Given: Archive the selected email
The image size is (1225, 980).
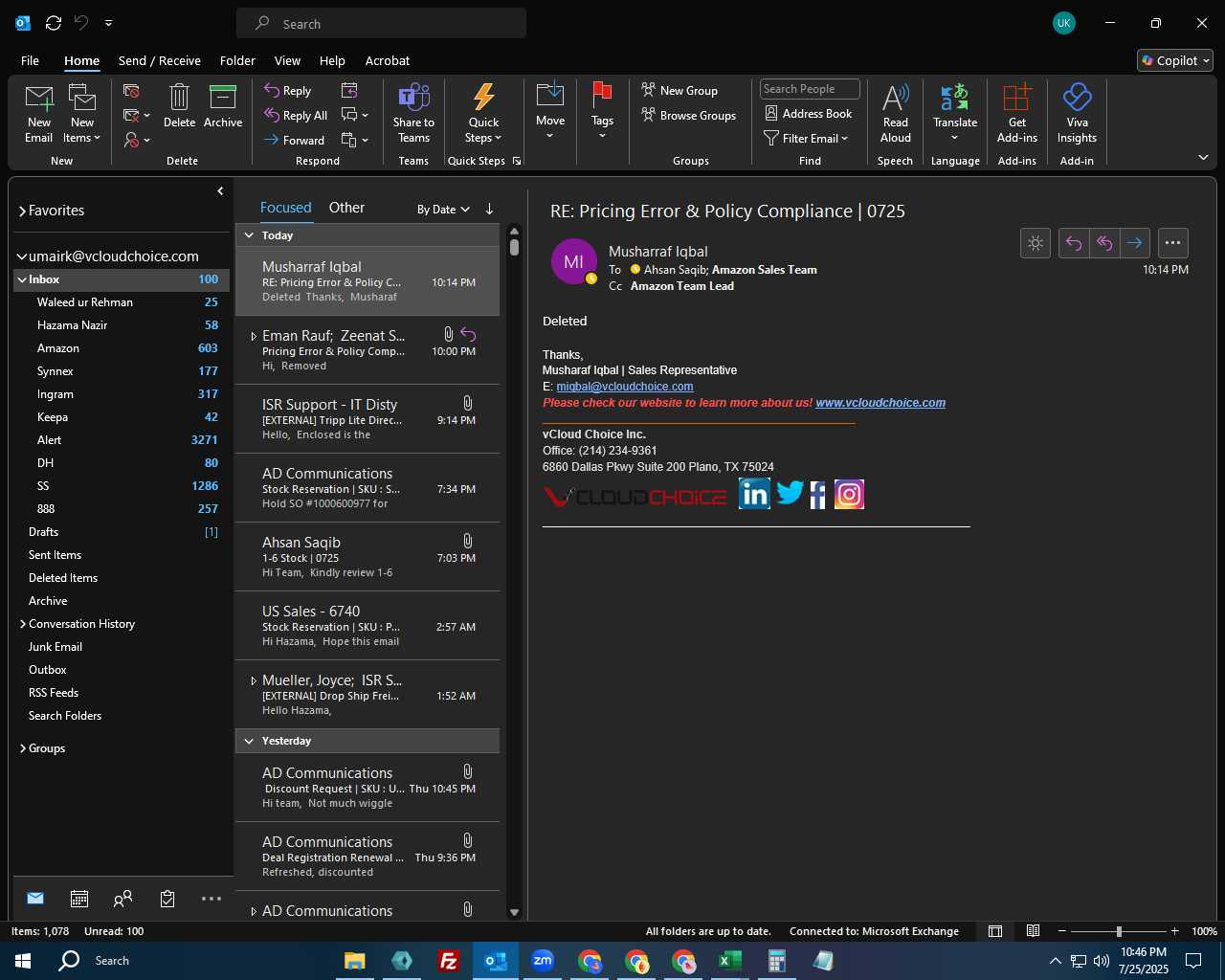Looking at the screenshot, I should tap(223, 106).
